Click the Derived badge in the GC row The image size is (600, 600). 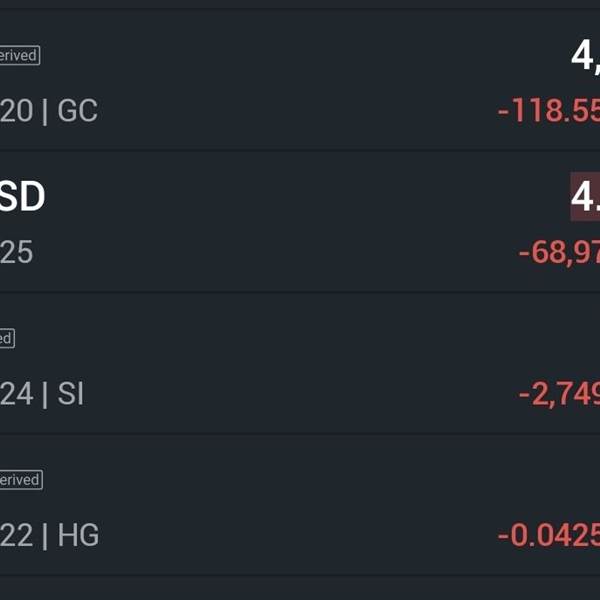[19, 56]
